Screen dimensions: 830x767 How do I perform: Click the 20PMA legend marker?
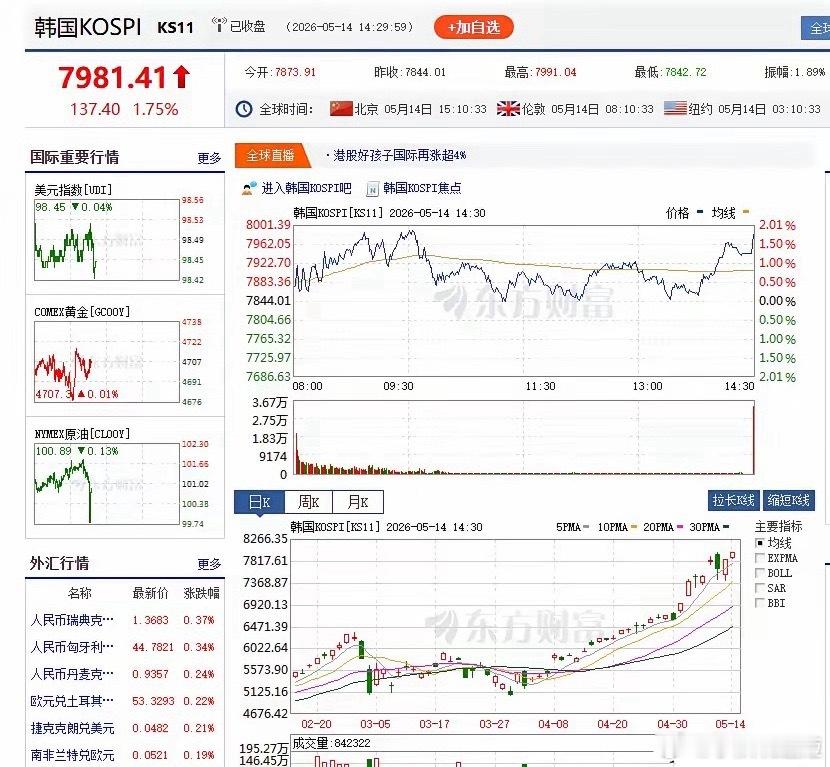click(679, 527)
